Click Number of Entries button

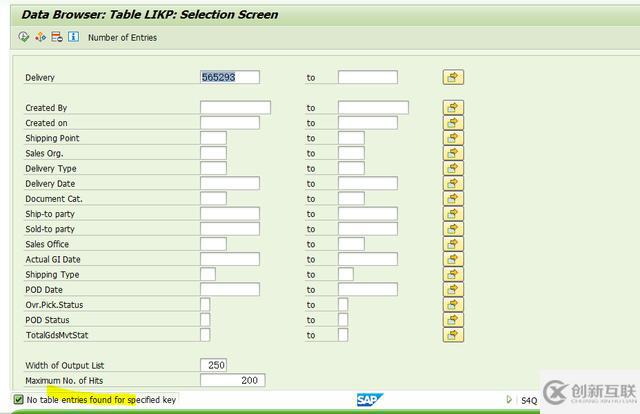coord(122,38)
